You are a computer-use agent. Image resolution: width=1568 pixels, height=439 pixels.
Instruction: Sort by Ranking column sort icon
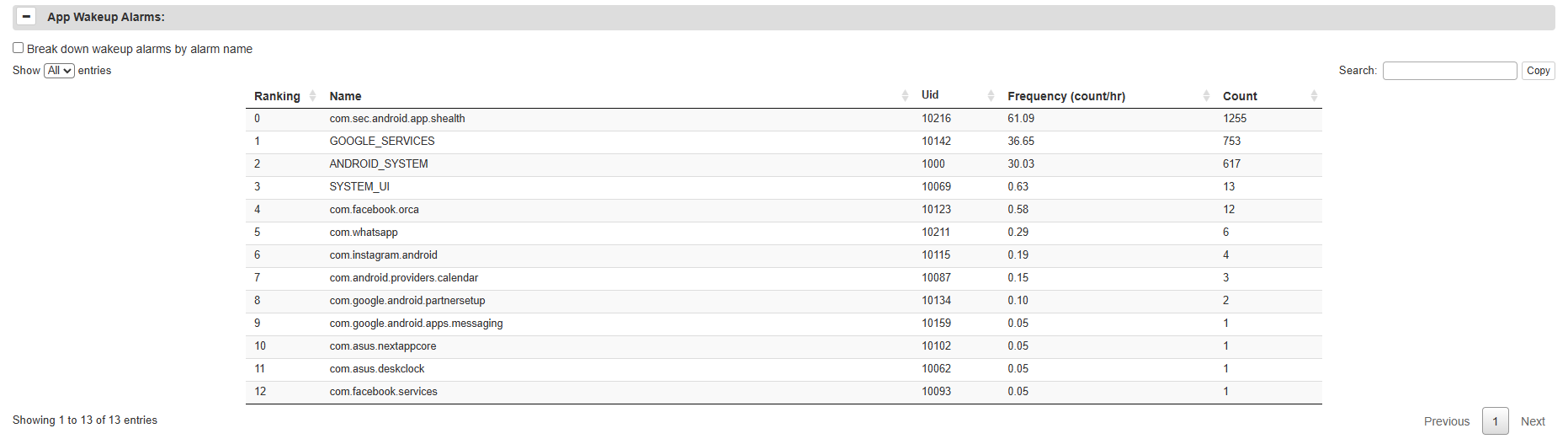pos(312,96)
